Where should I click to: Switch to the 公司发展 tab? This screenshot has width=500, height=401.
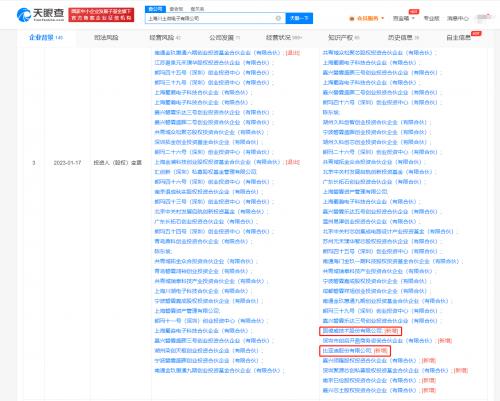(x=224, y=38)
